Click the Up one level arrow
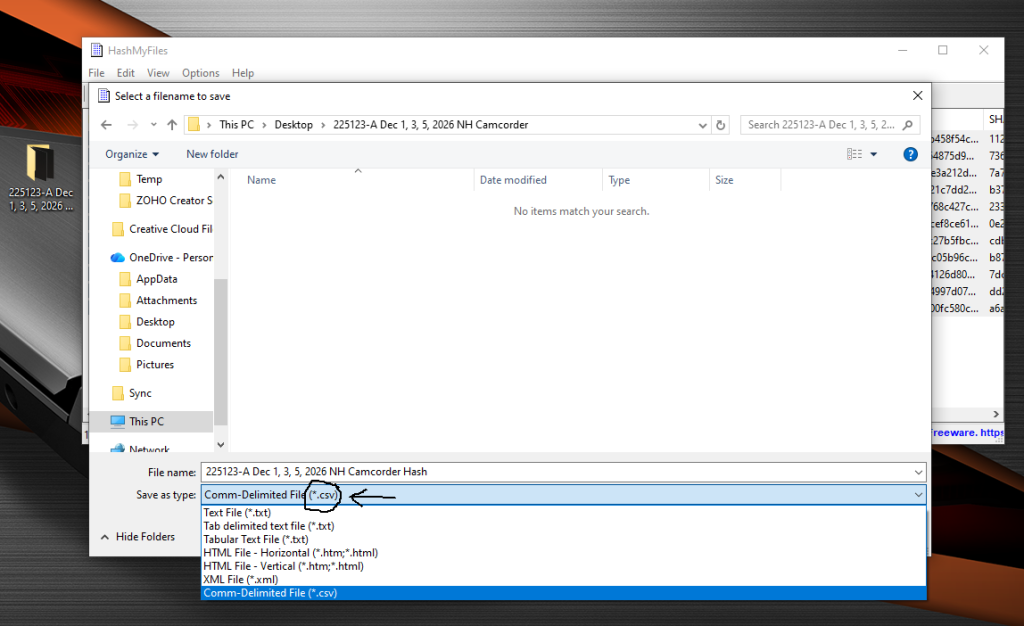The width and height of the screenshot is (1024, 626). [x=171, y=124]
